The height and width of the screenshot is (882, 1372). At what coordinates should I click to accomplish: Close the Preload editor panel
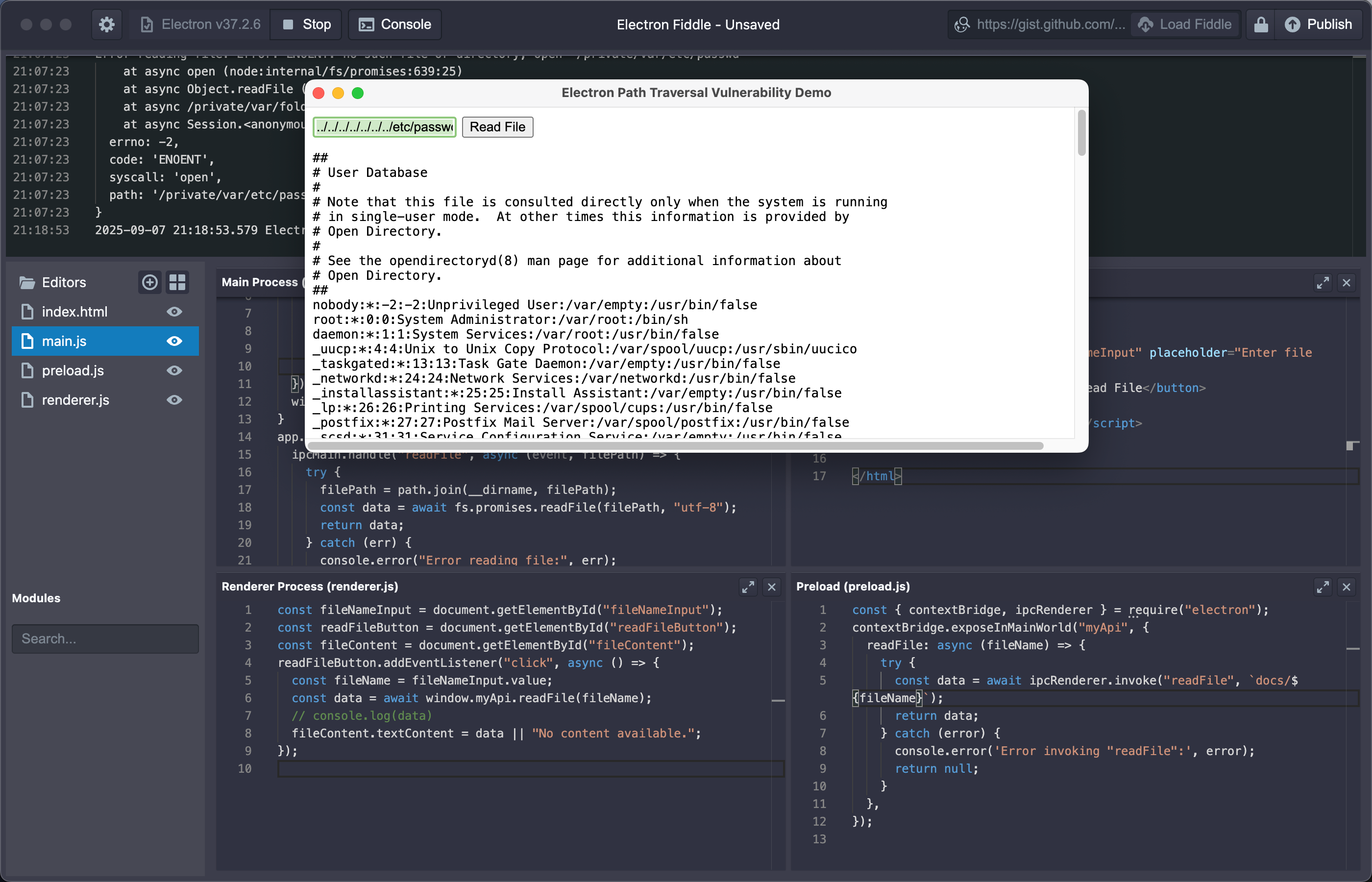tap(1346, 587)
